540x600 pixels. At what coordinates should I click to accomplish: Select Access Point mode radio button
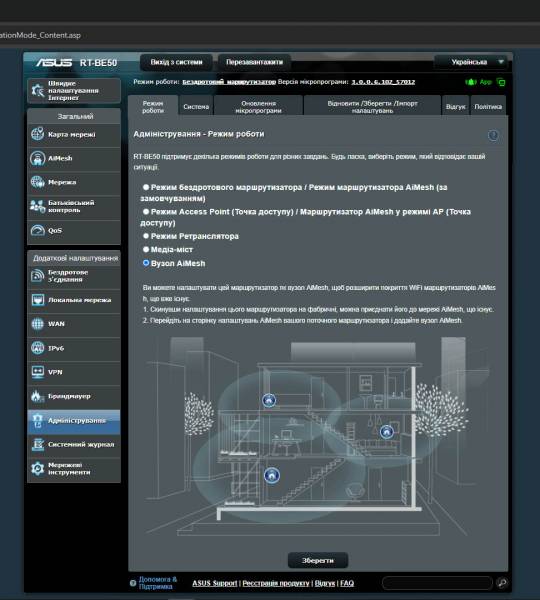pyautogui.click(x=146, y=211)
